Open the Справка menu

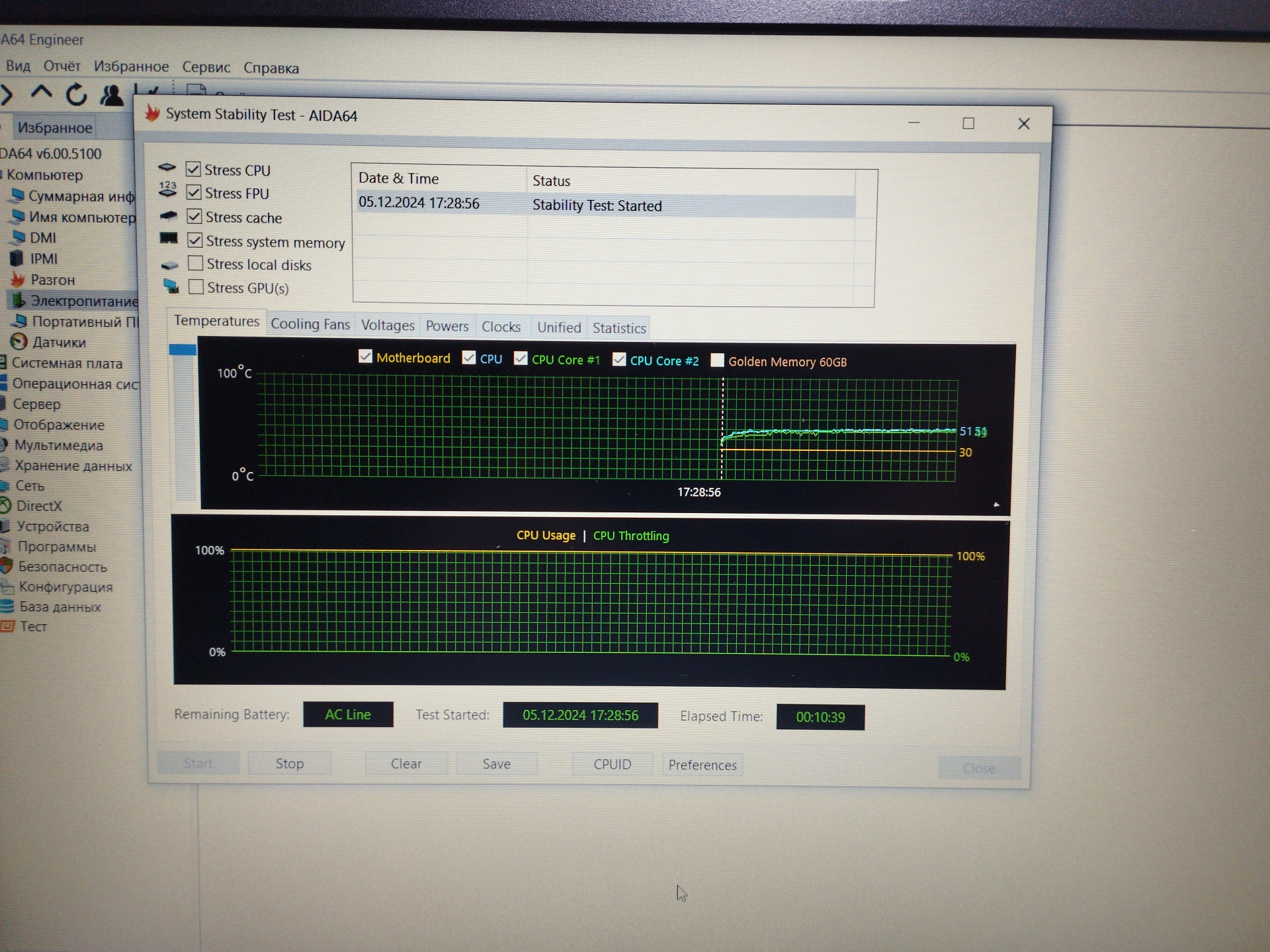point(271,68)
